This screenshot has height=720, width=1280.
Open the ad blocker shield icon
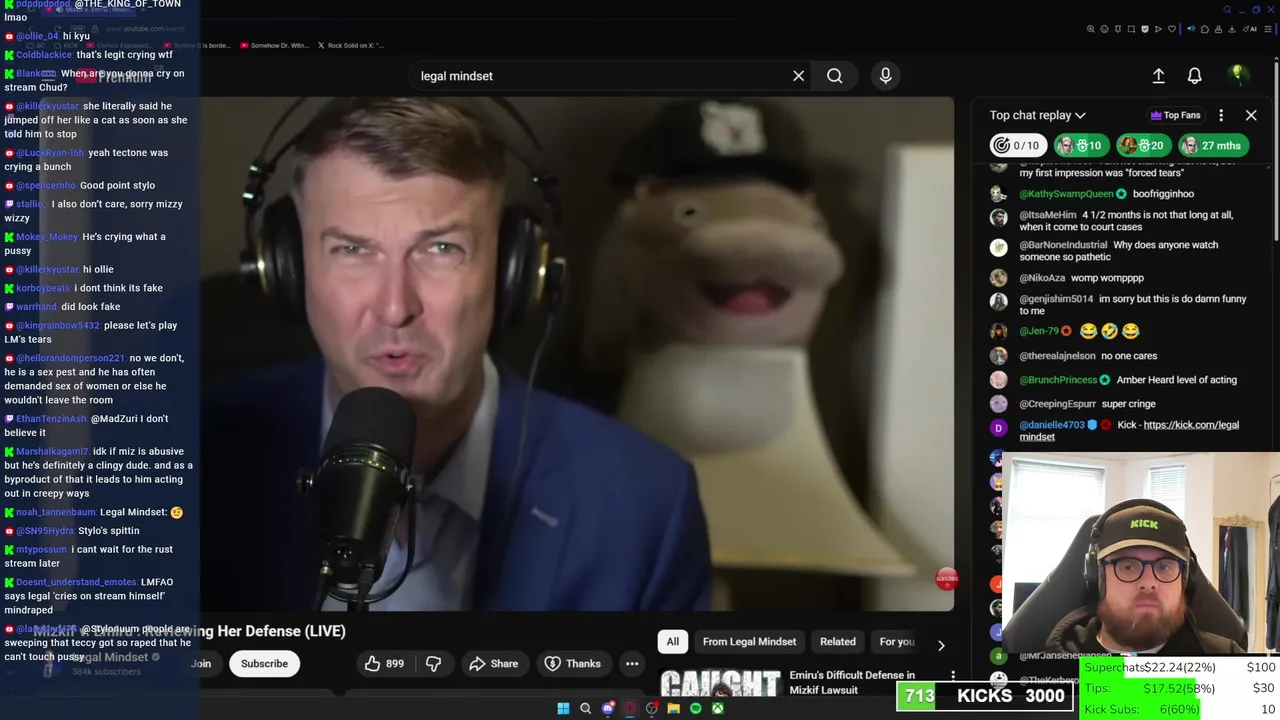coord(1145,29)
